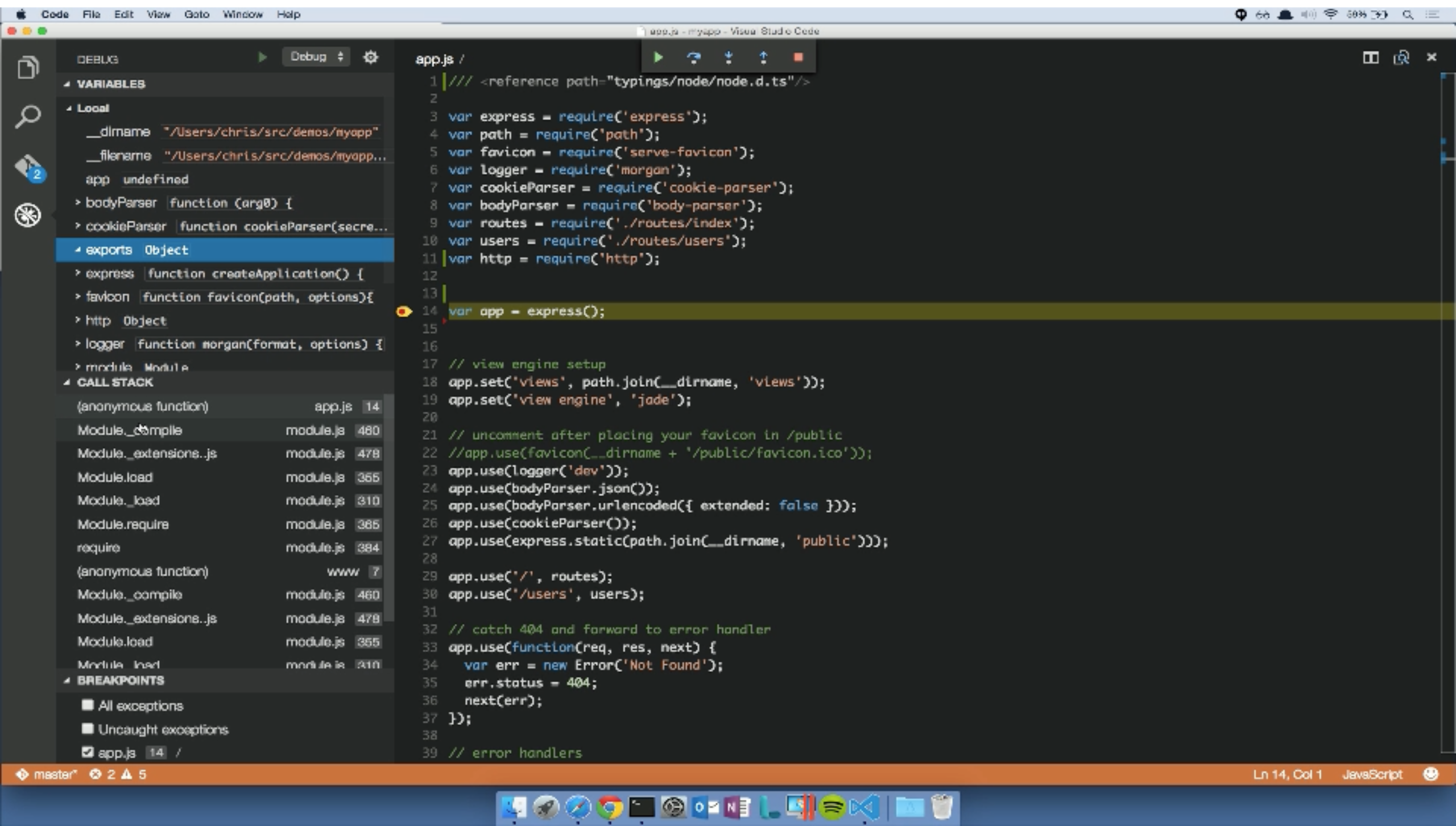Stop the debug session

pyautogui.click(x=798, y=57)
